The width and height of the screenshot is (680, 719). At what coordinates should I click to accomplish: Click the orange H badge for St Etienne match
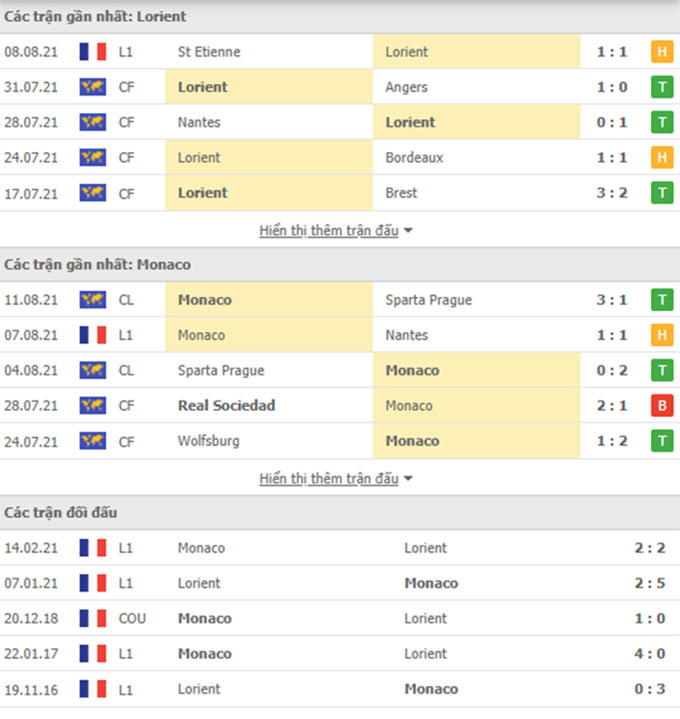661,52
